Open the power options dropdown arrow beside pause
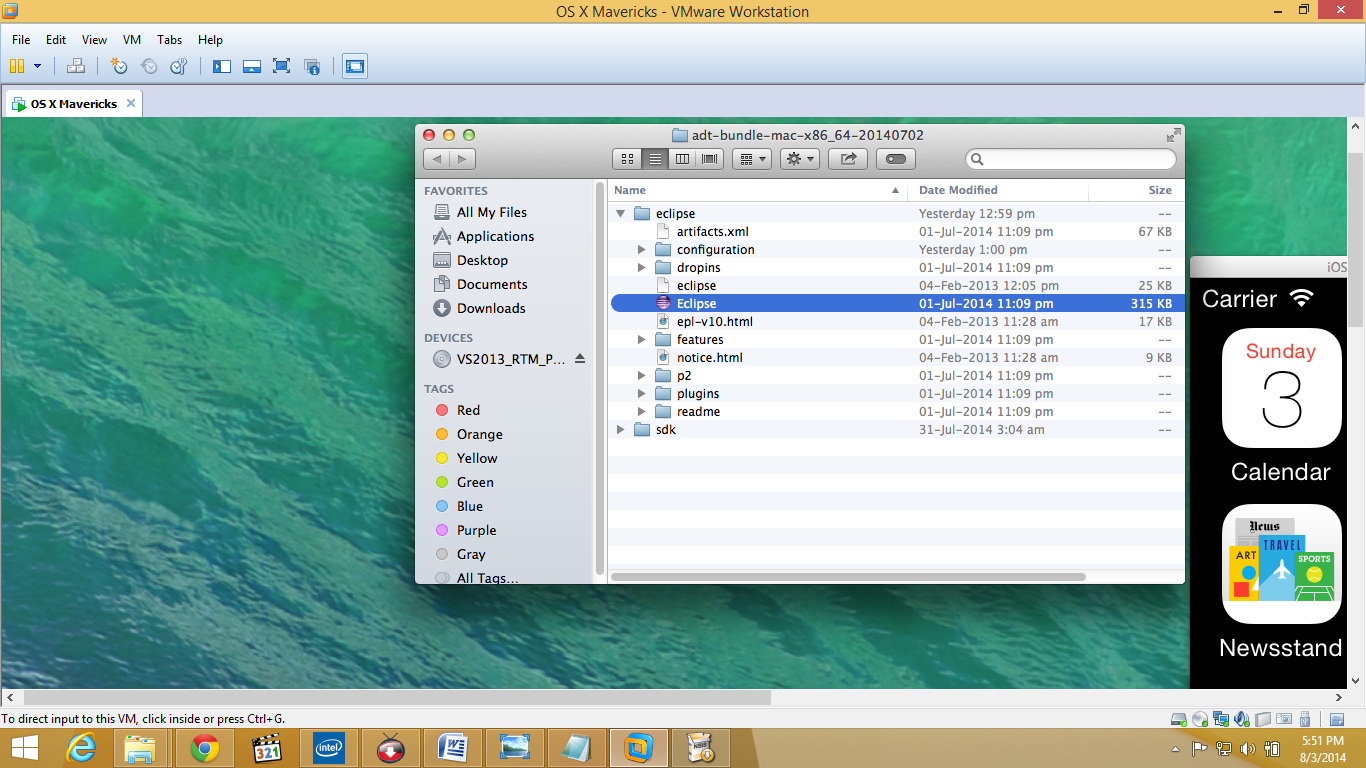Image resolution: width=1366 pixels, height=768 pixels. click(38, 66)
